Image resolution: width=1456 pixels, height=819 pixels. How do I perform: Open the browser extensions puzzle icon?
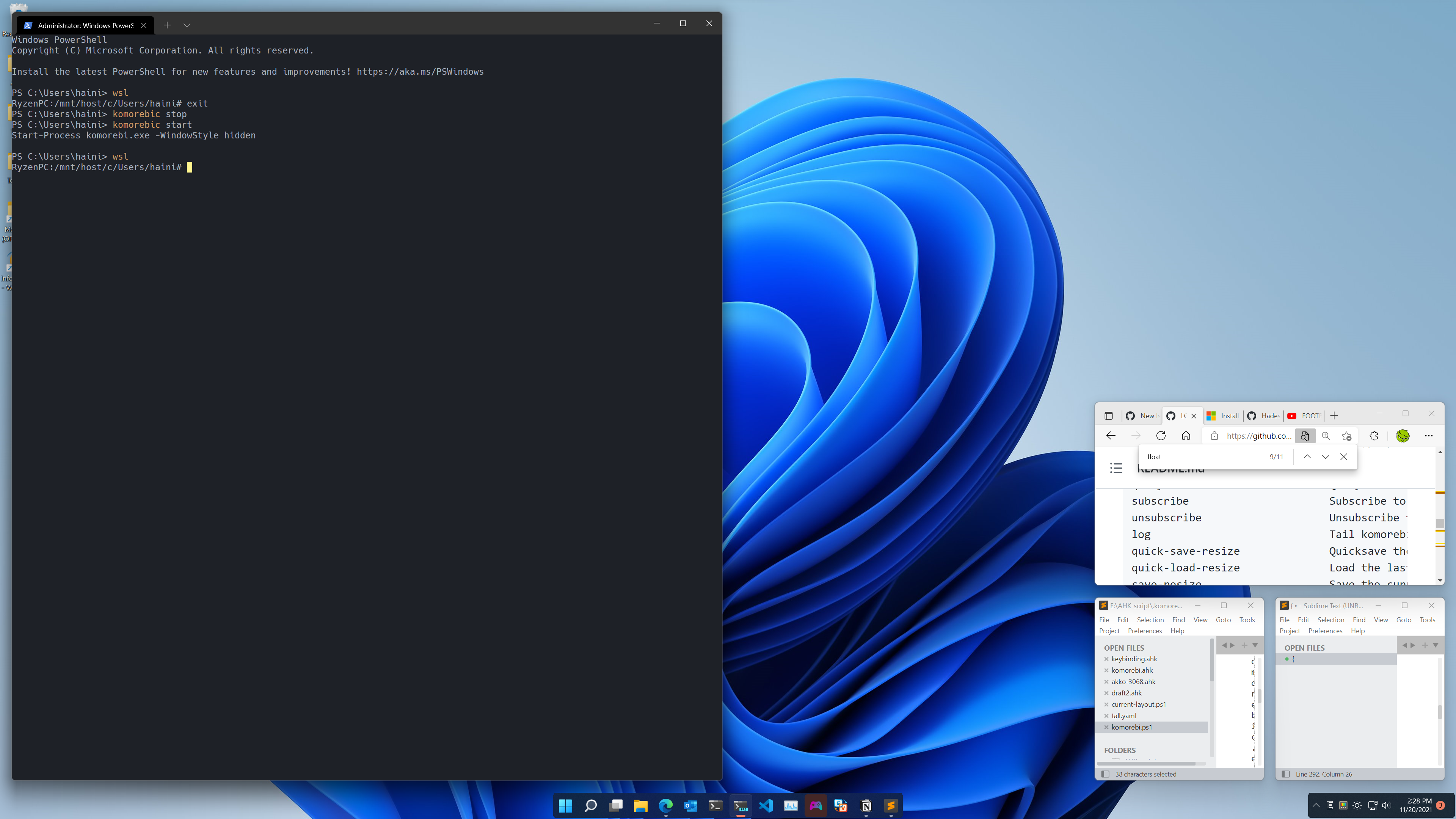click(x=1374, y=436)
